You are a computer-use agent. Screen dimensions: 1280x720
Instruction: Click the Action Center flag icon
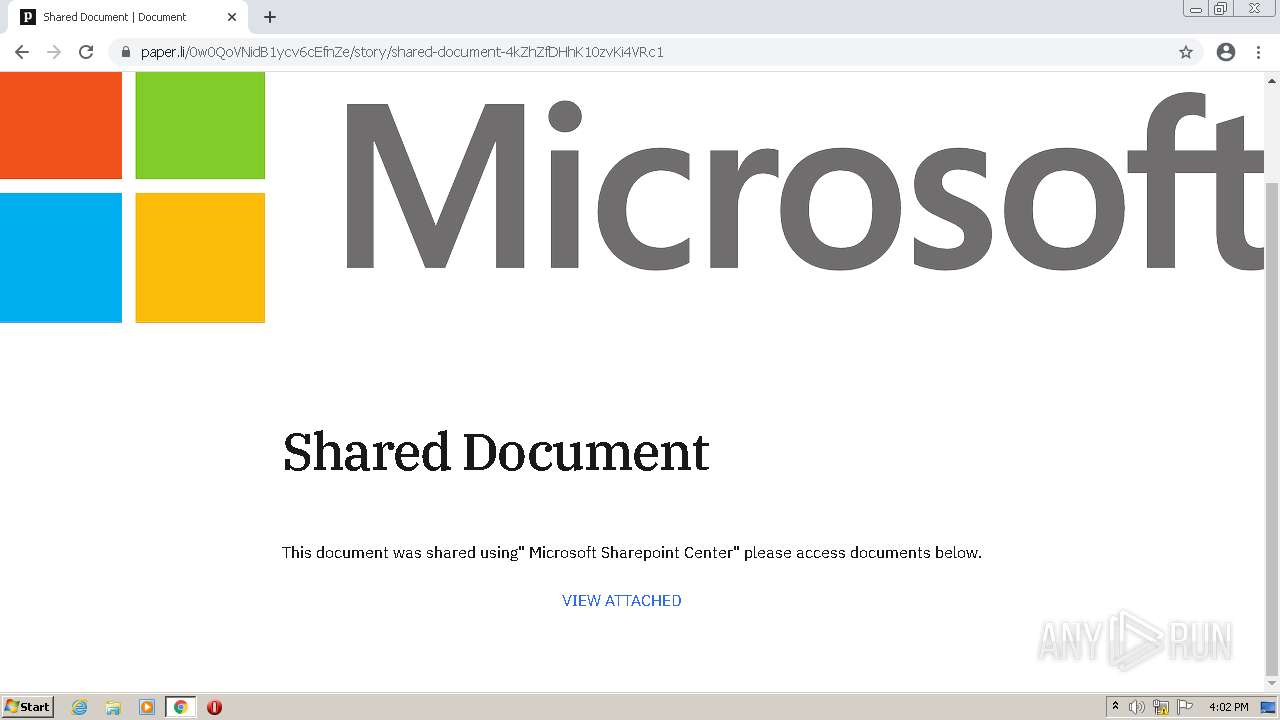1185,707
